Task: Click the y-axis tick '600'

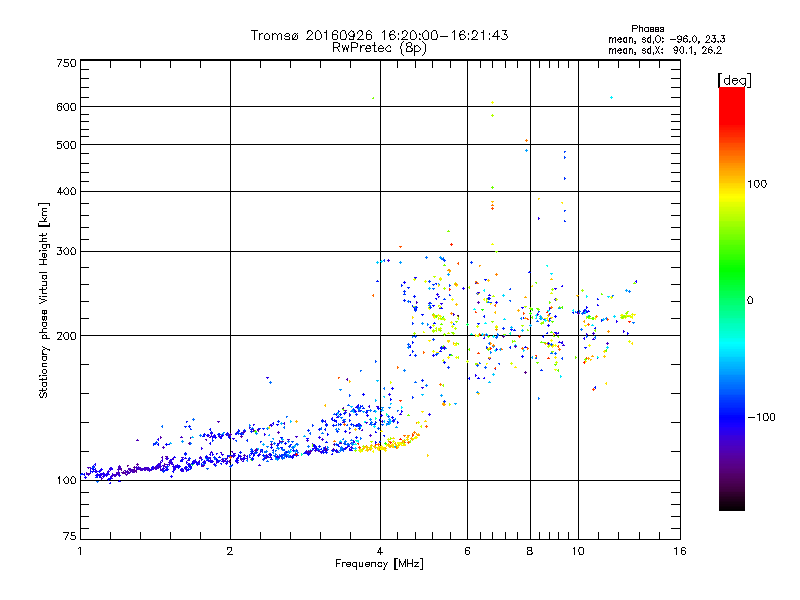Action: click(66, 107)
